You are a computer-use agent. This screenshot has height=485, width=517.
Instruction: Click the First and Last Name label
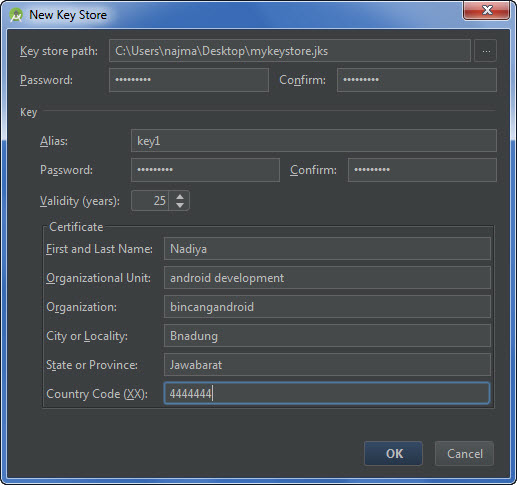point(99,249)
